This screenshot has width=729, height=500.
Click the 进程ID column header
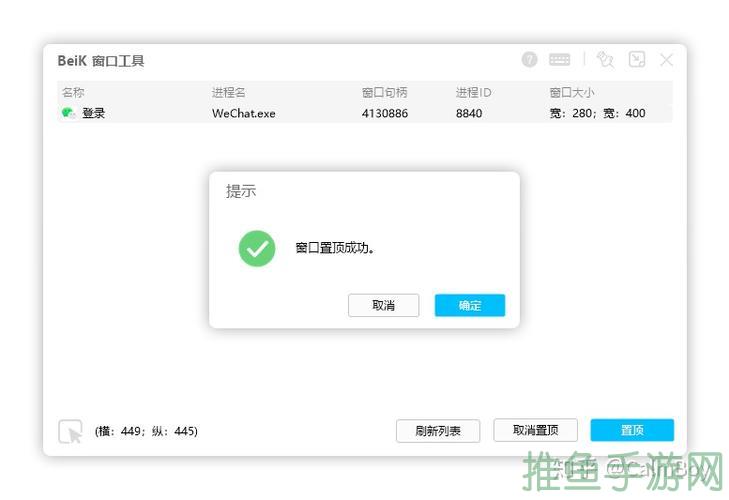pos(473,92)
